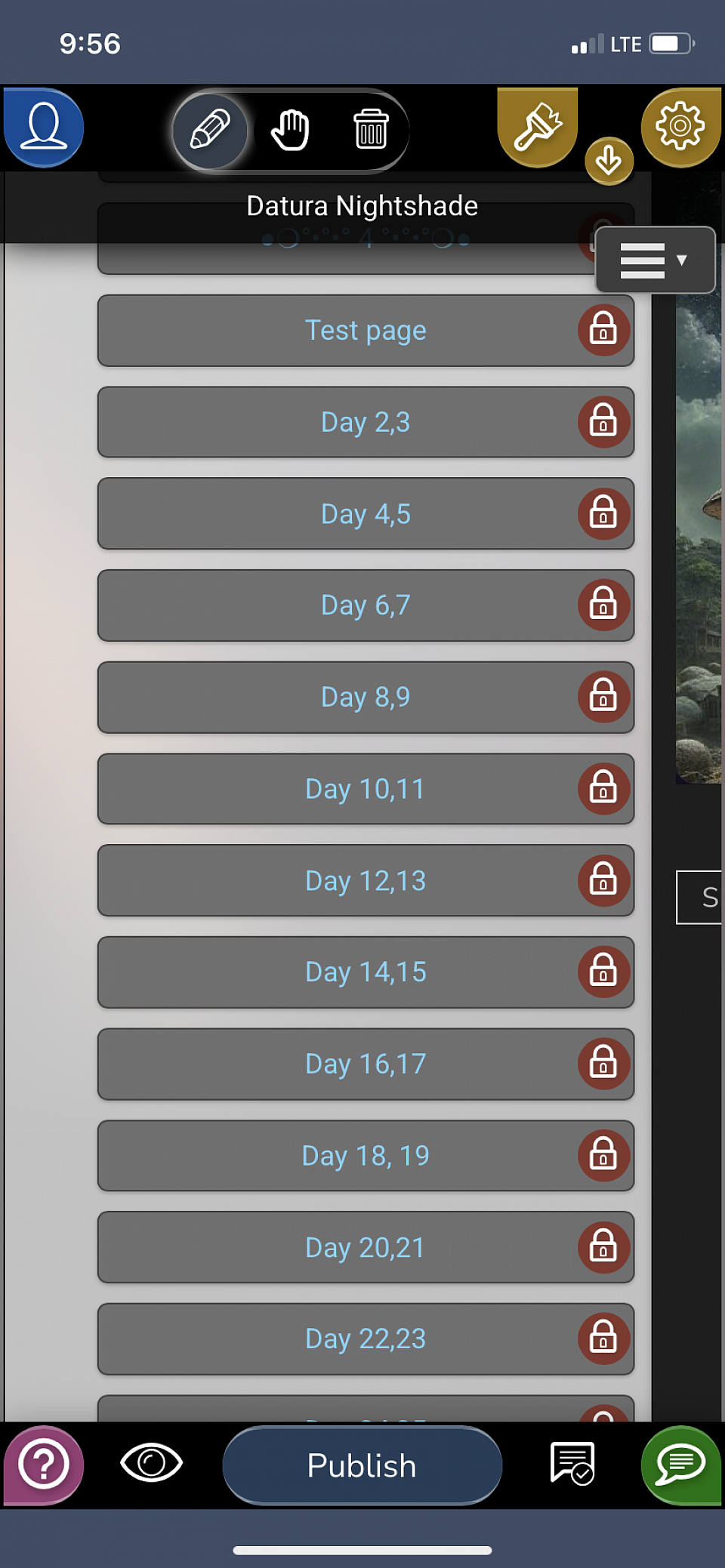Open the gold gear settings
Image resolution: width=725 pixels, height=1568 pixels.
tap(680, 126)
